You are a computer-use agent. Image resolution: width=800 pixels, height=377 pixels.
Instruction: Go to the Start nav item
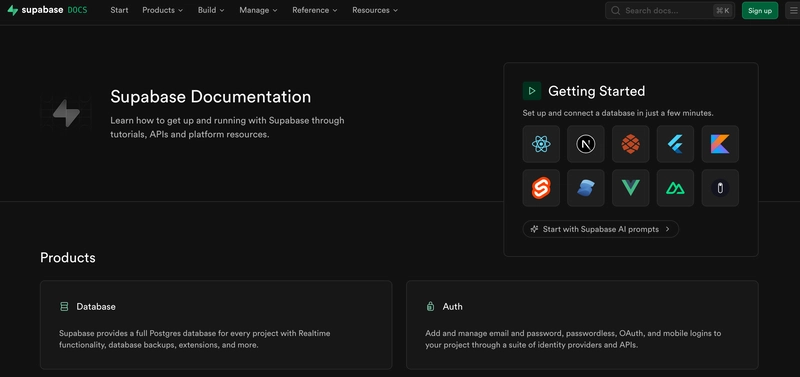pyautogui.click(x=119, y=10)
